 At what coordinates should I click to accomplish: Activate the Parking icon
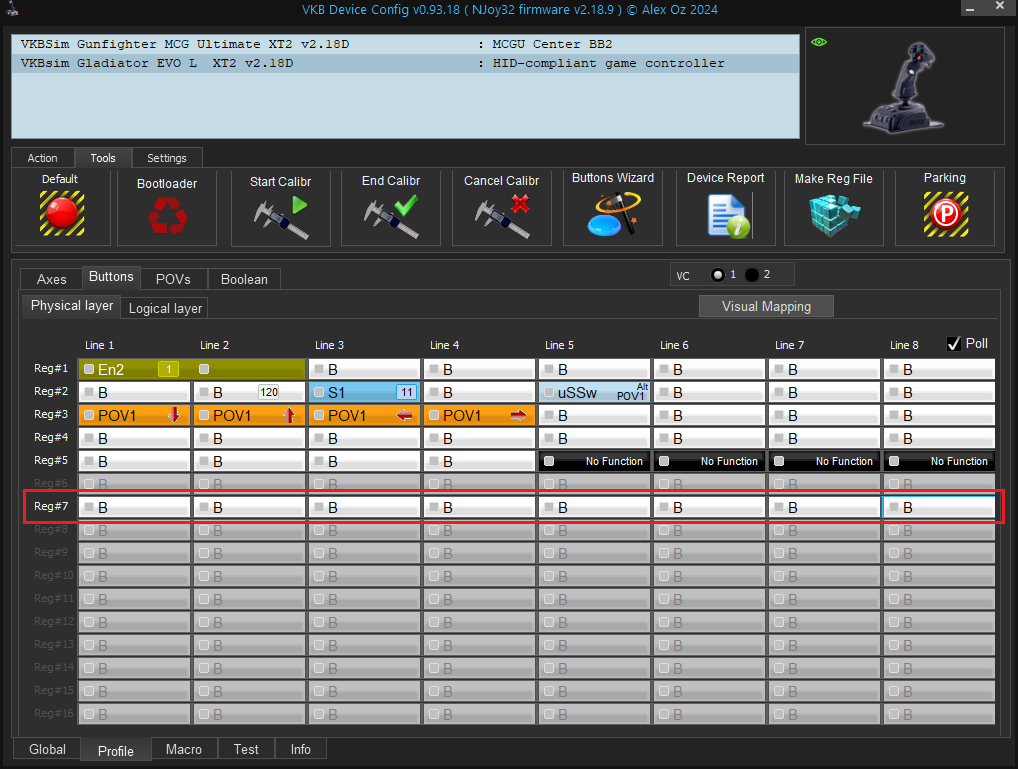coord(944,213)
